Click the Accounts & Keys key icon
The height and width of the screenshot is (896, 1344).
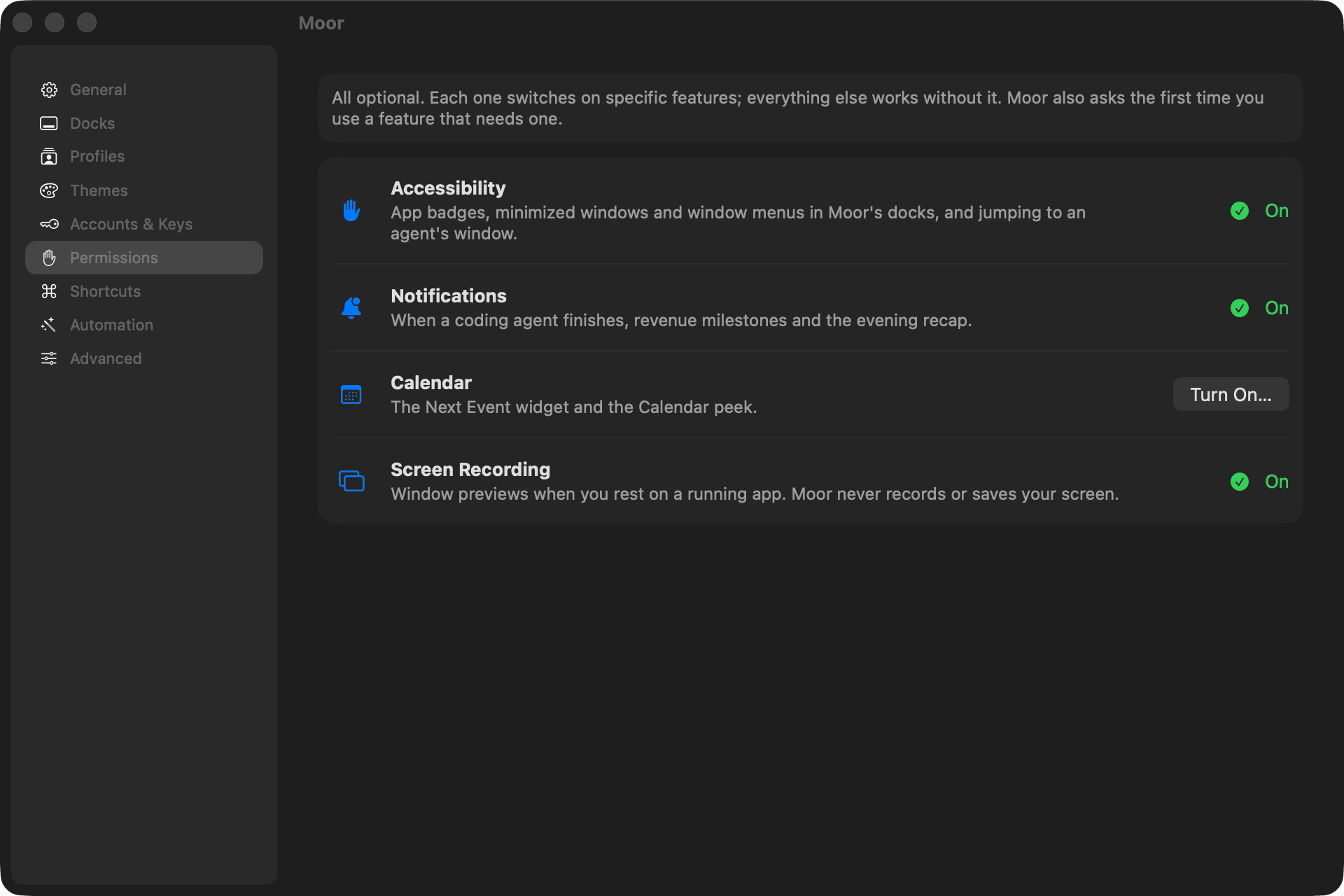point(49,224)
